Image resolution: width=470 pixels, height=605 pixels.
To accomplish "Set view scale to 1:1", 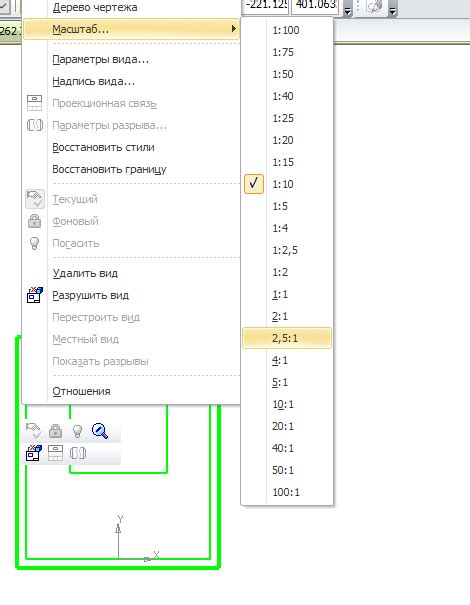I will pos(287,294).
